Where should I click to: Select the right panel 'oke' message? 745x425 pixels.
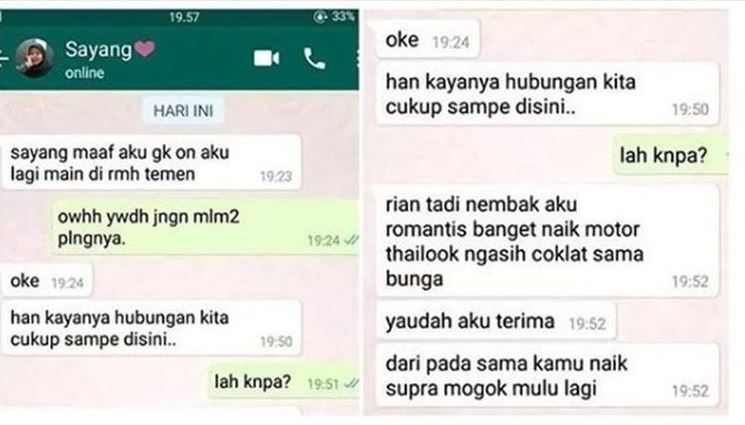pyautogui.click(x=428, y=40)
